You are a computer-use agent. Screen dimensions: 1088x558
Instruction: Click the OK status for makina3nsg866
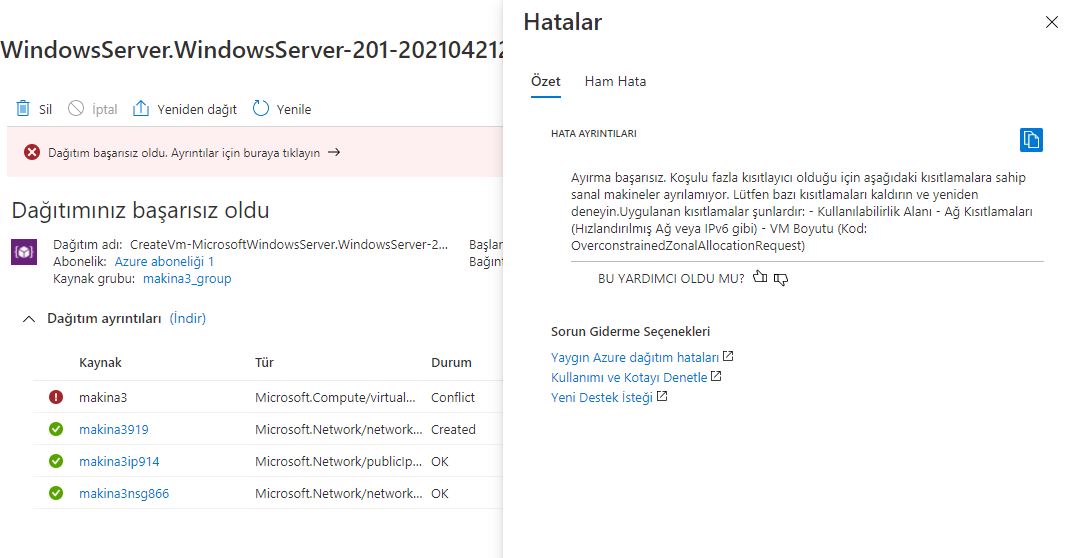[440, 493]
